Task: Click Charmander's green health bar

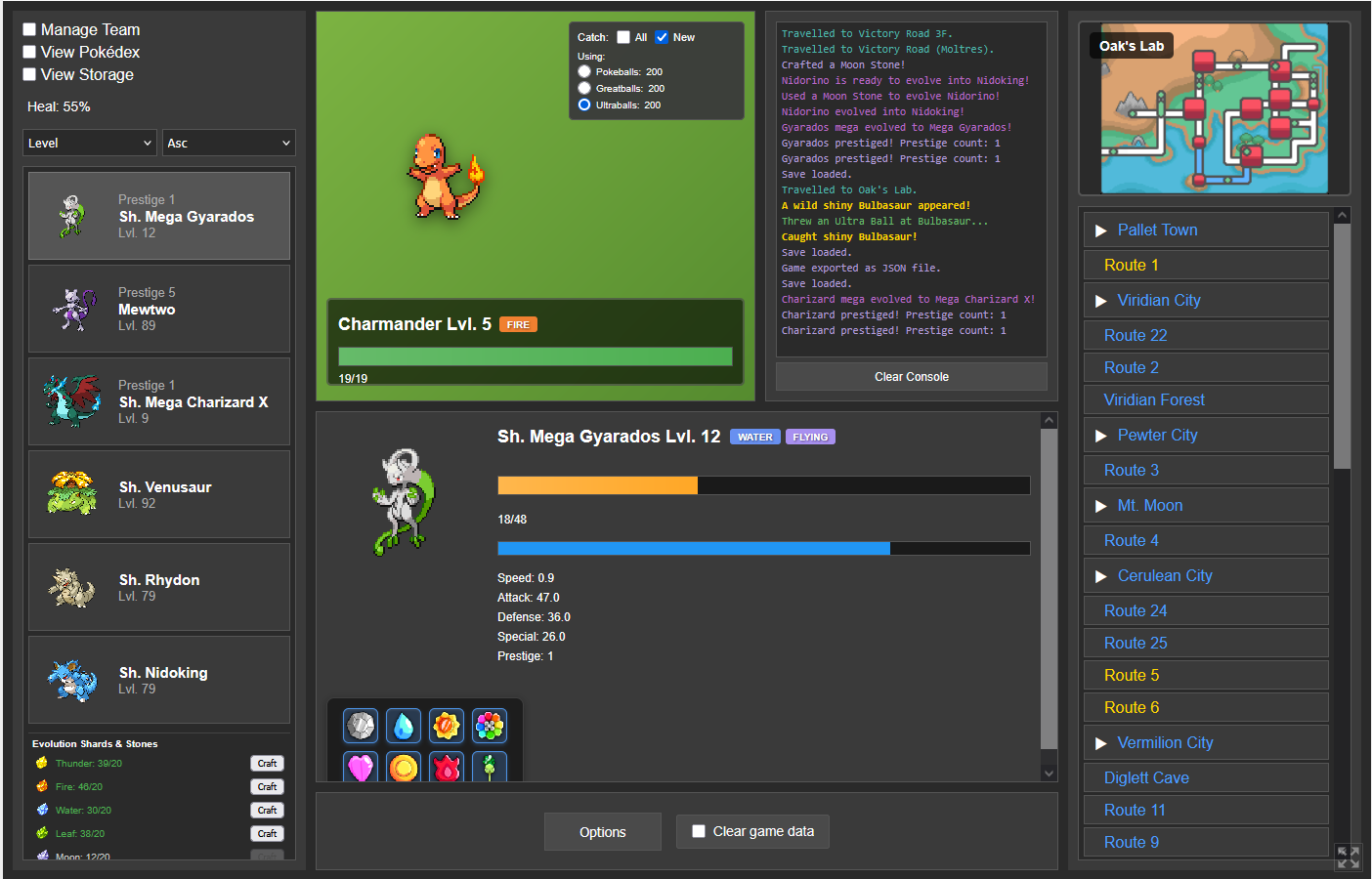Action: tap(536, 356)
